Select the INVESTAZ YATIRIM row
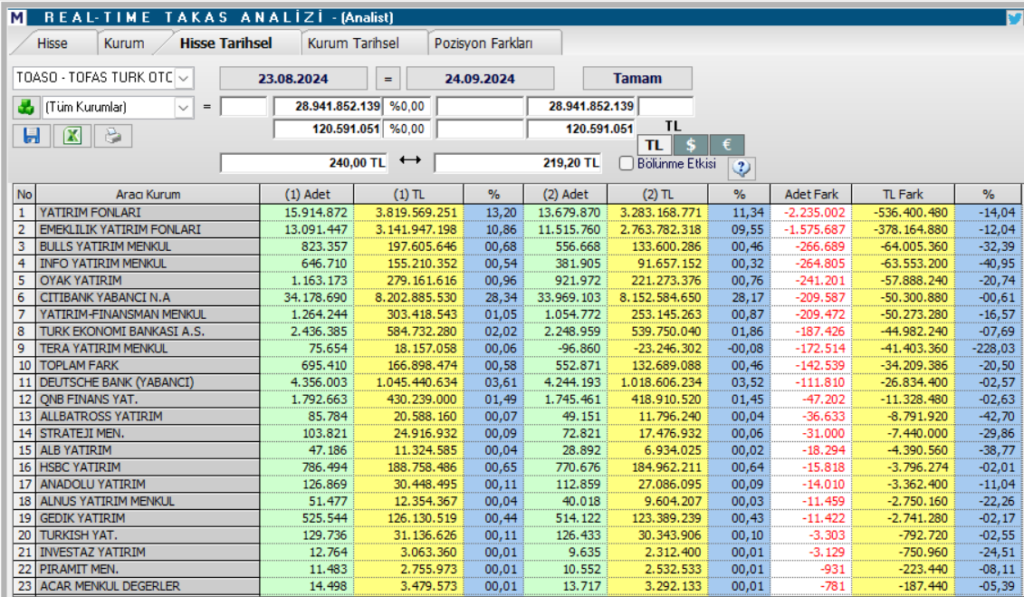1024x597 pixels. [x=517, y=552]
